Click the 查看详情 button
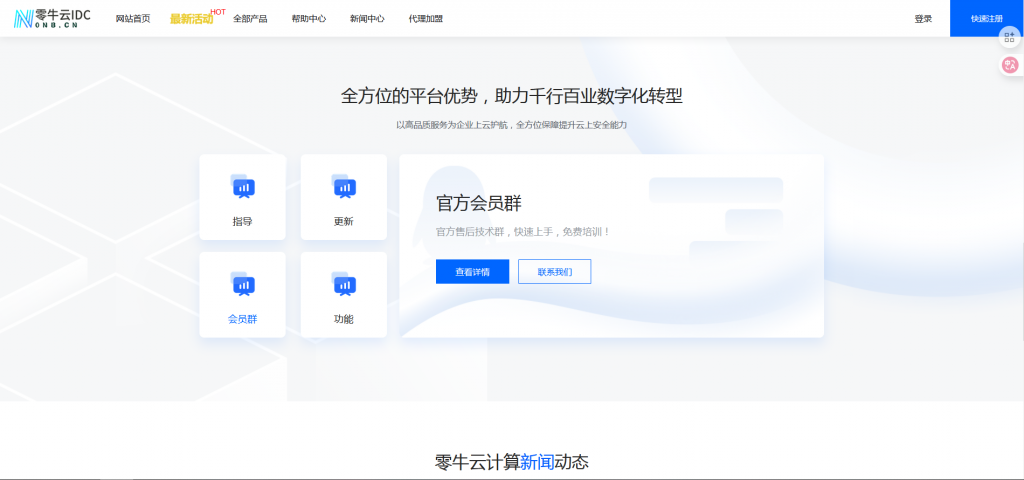The image size is (1024, 480). coord(472,272)
